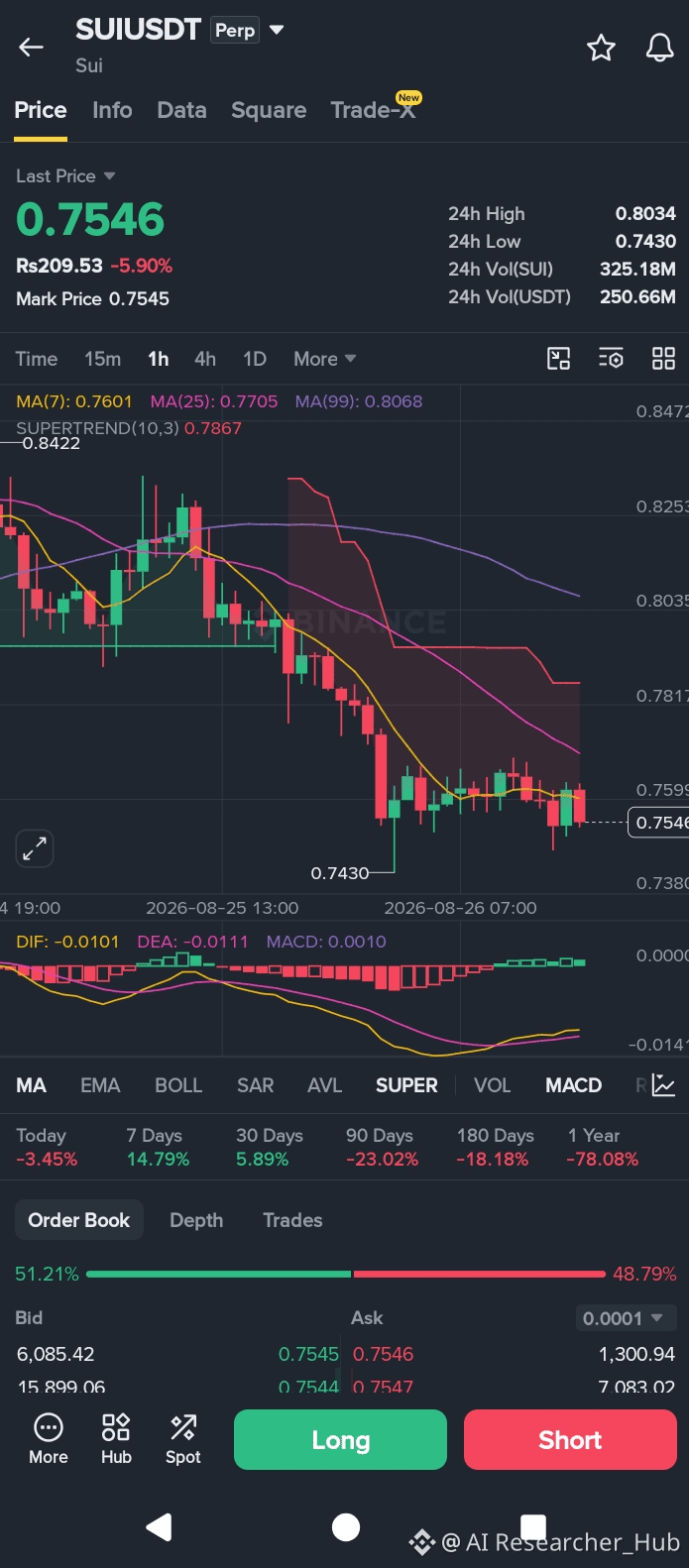Open chart indicator settings icon
Screen dimensions: 689x1568
[611, 359]
